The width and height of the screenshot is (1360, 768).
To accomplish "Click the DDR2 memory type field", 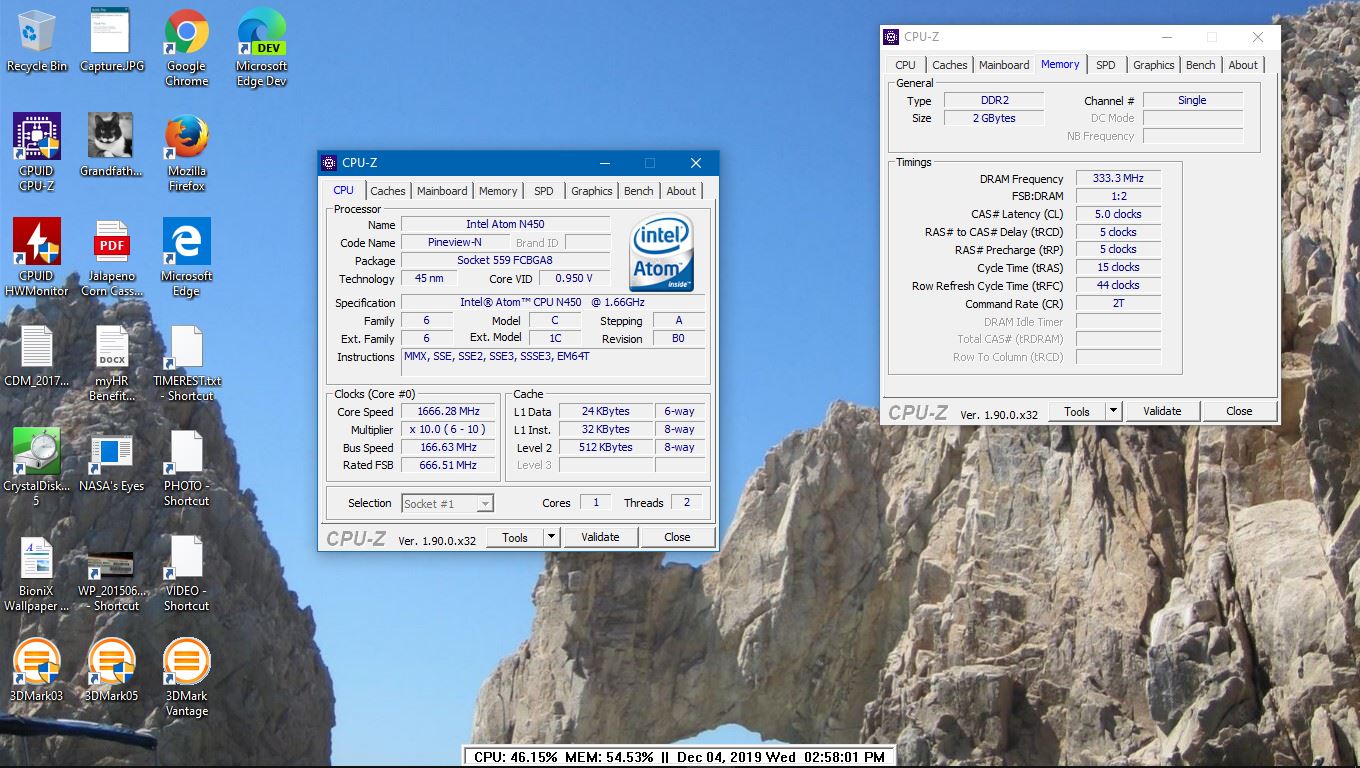I will (x=994, y=100).
